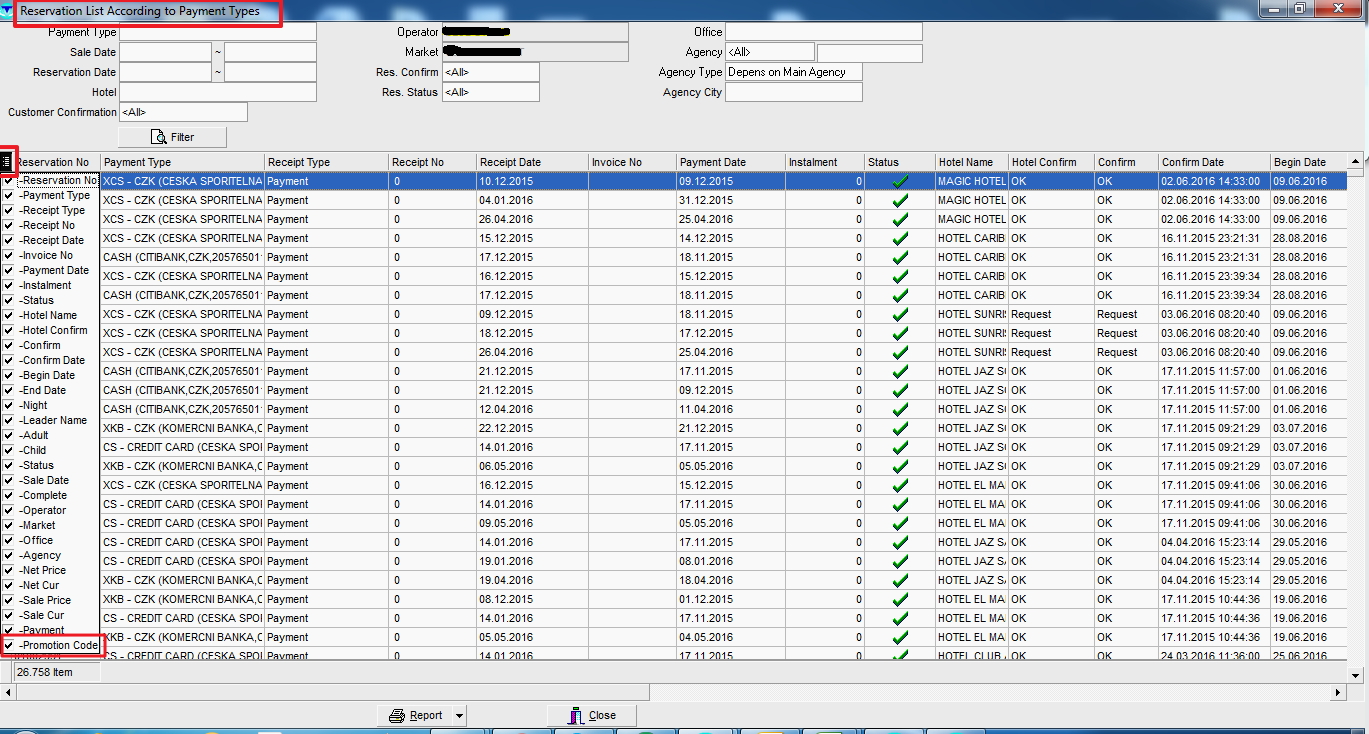Expand the Agency Type combo box
Image resolution: width=1369 pixels, height=734 pixels.
[x=793, y=72]
